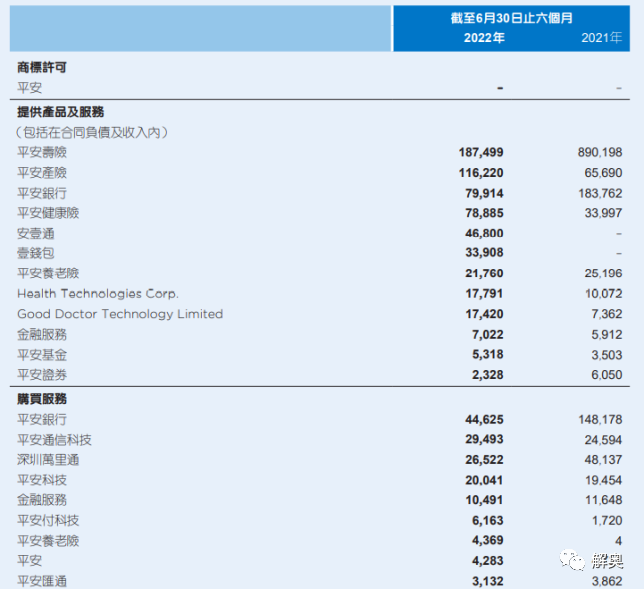Screen dimensions: 644x589
Task: Click the value 187,499
Action: click(481, 152)
